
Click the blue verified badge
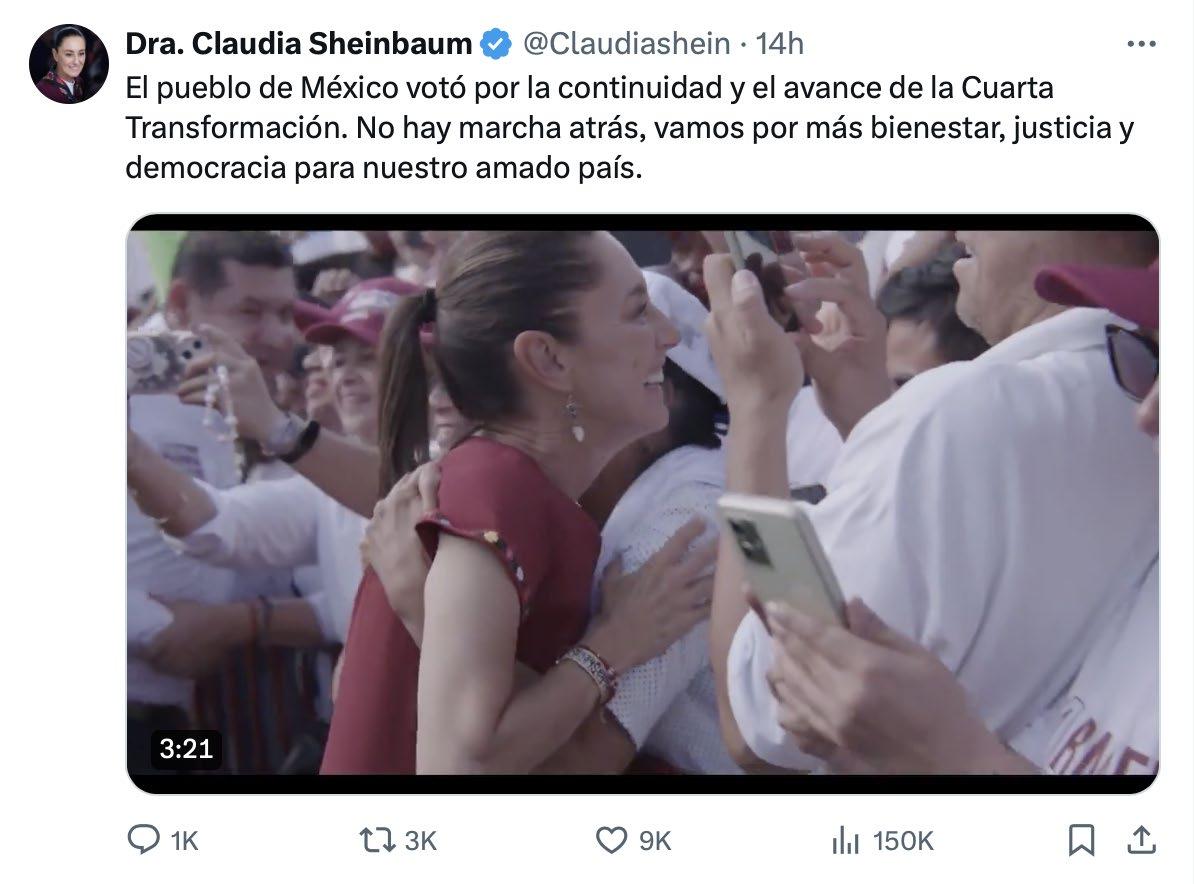[496, 44]
